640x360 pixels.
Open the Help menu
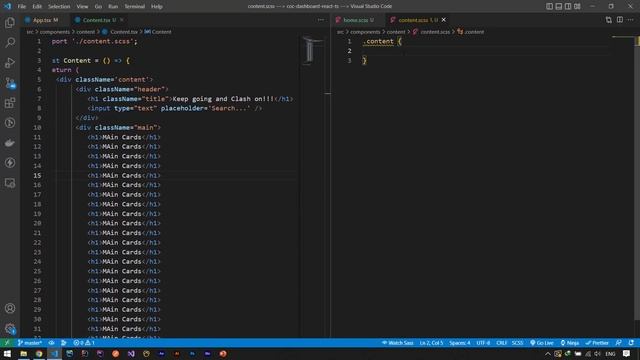click(157, 7)
